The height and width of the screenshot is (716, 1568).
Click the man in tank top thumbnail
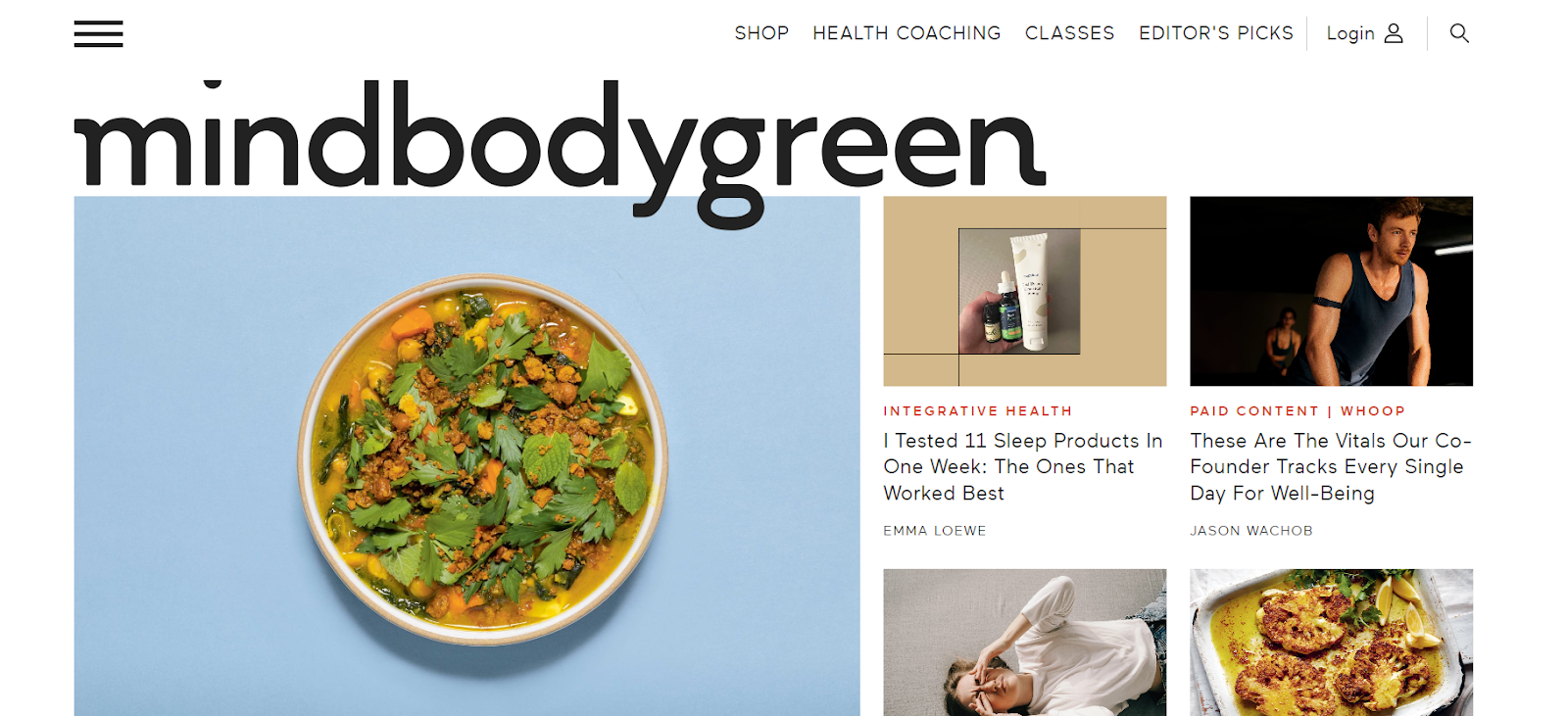tap(1331, 291)
